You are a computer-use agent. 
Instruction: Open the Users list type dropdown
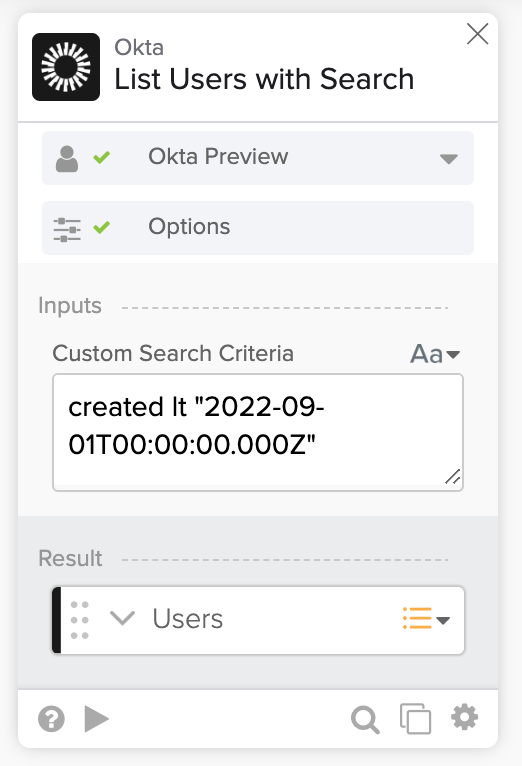tap(426, 619)
